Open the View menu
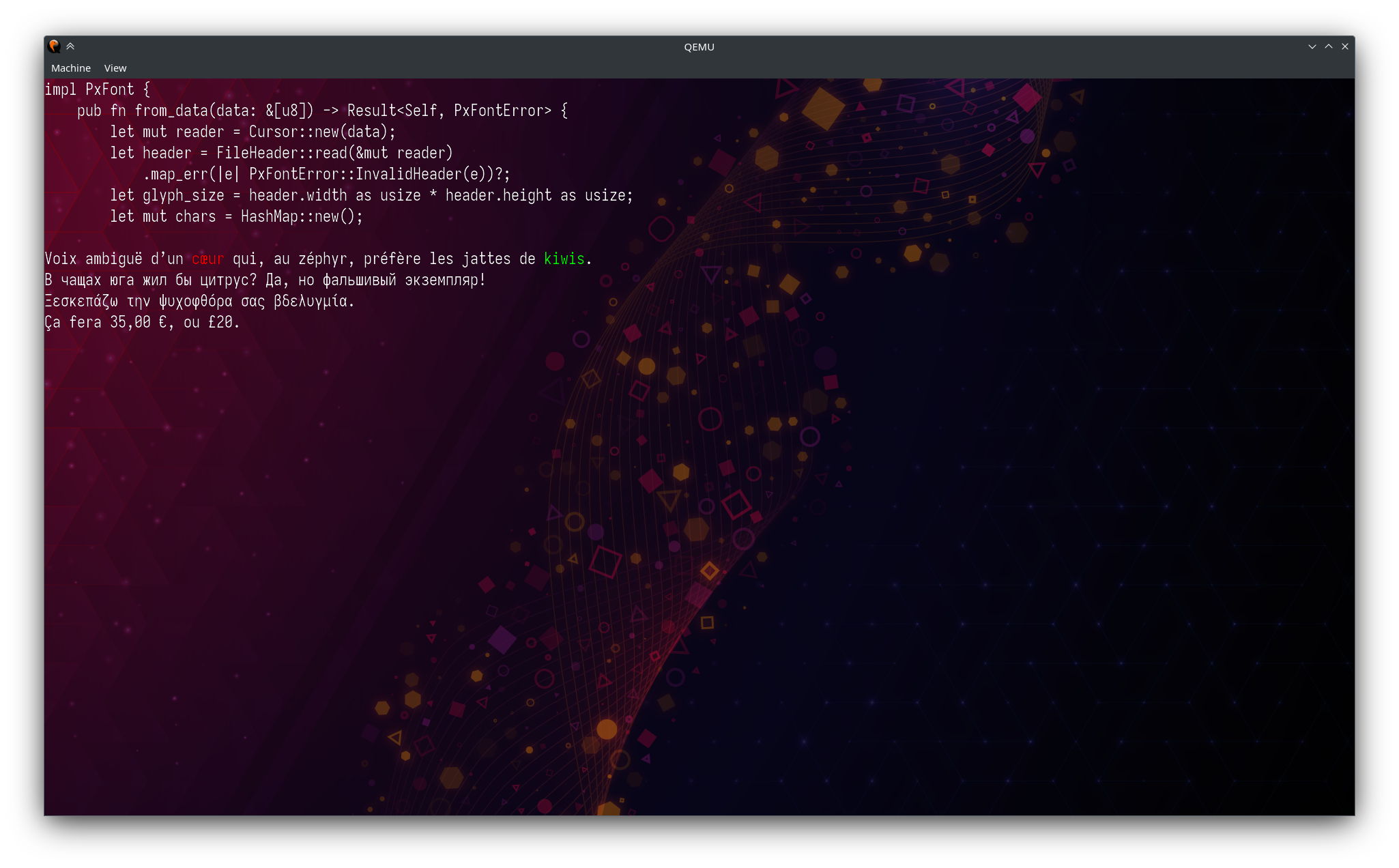The width and height of the screenshot is (1399, 868). pyautogui.click(x=115, y=68)
